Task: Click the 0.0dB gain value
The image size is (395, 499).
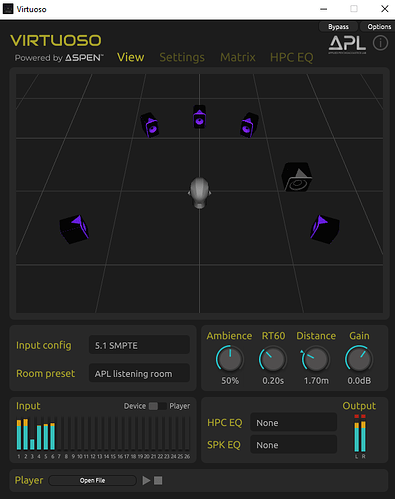Action: click(359, 380)
